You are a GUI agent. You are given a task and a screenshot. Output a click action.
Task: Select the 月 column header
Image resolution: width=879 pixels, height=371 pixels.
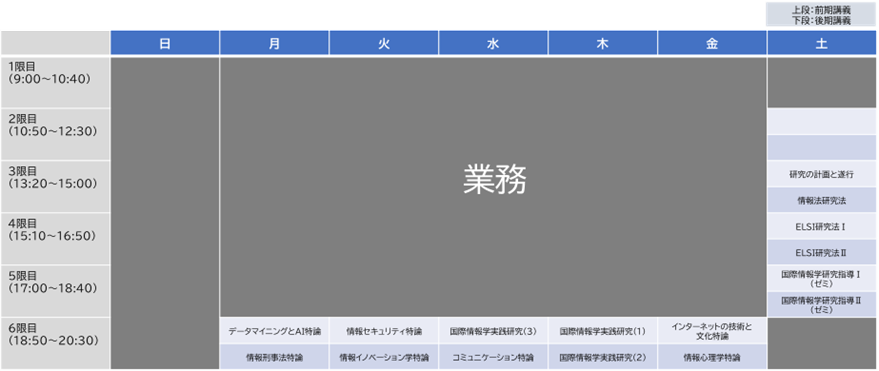tap(274, 43)
